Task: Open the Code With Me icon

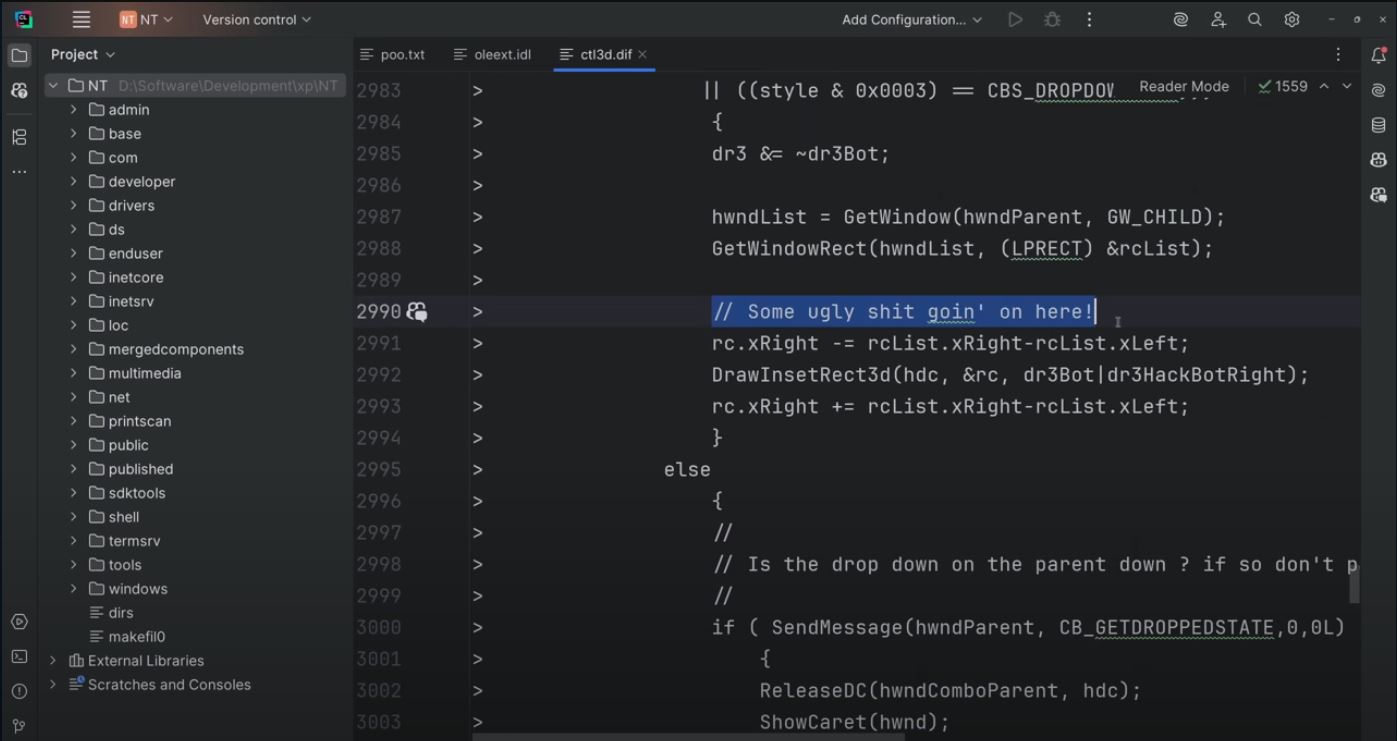Action: pyautogui.click(x=1217, y=20)
